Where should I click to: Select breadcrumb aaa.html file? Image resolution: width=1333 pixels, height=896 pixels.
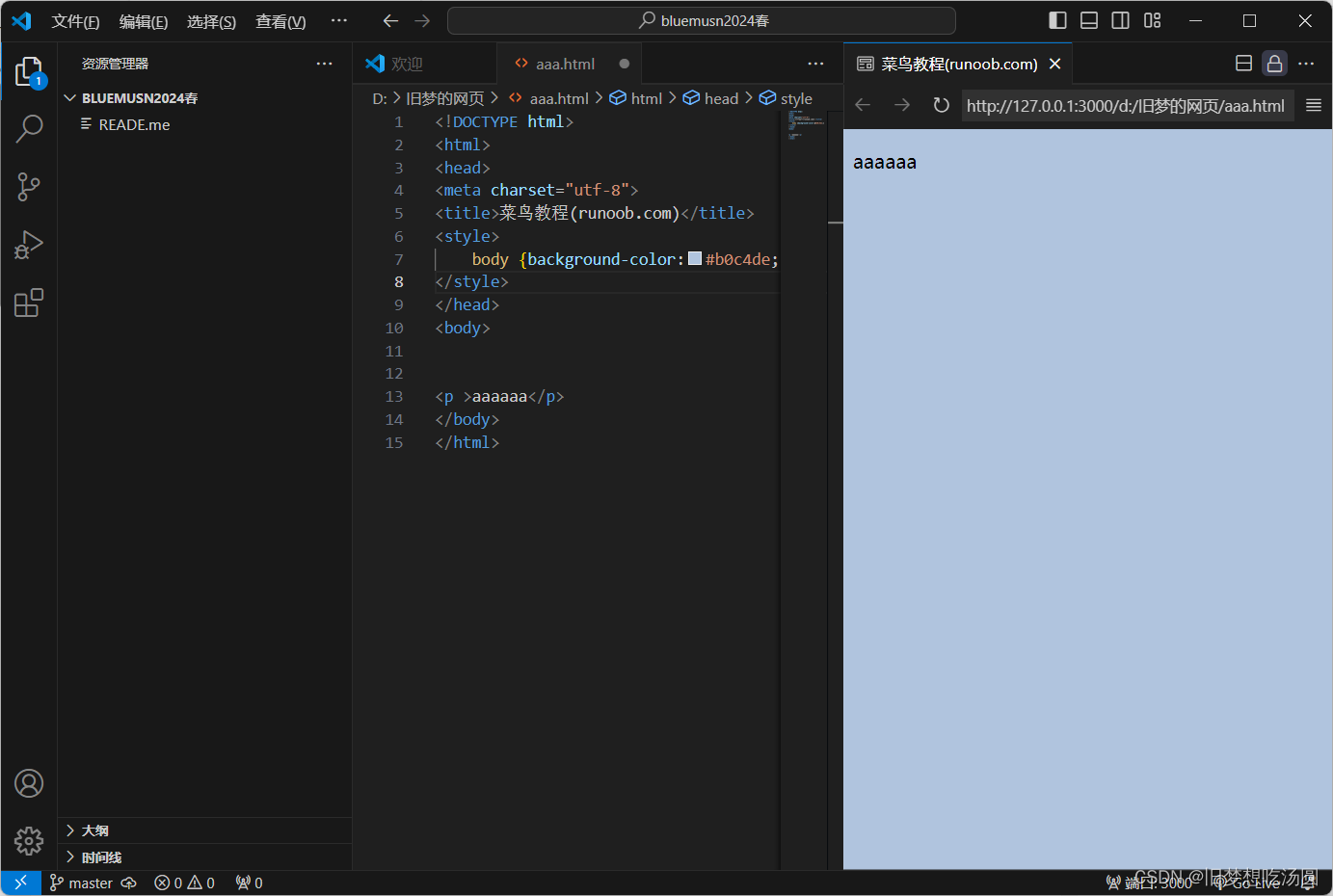[x=548, y=98]
